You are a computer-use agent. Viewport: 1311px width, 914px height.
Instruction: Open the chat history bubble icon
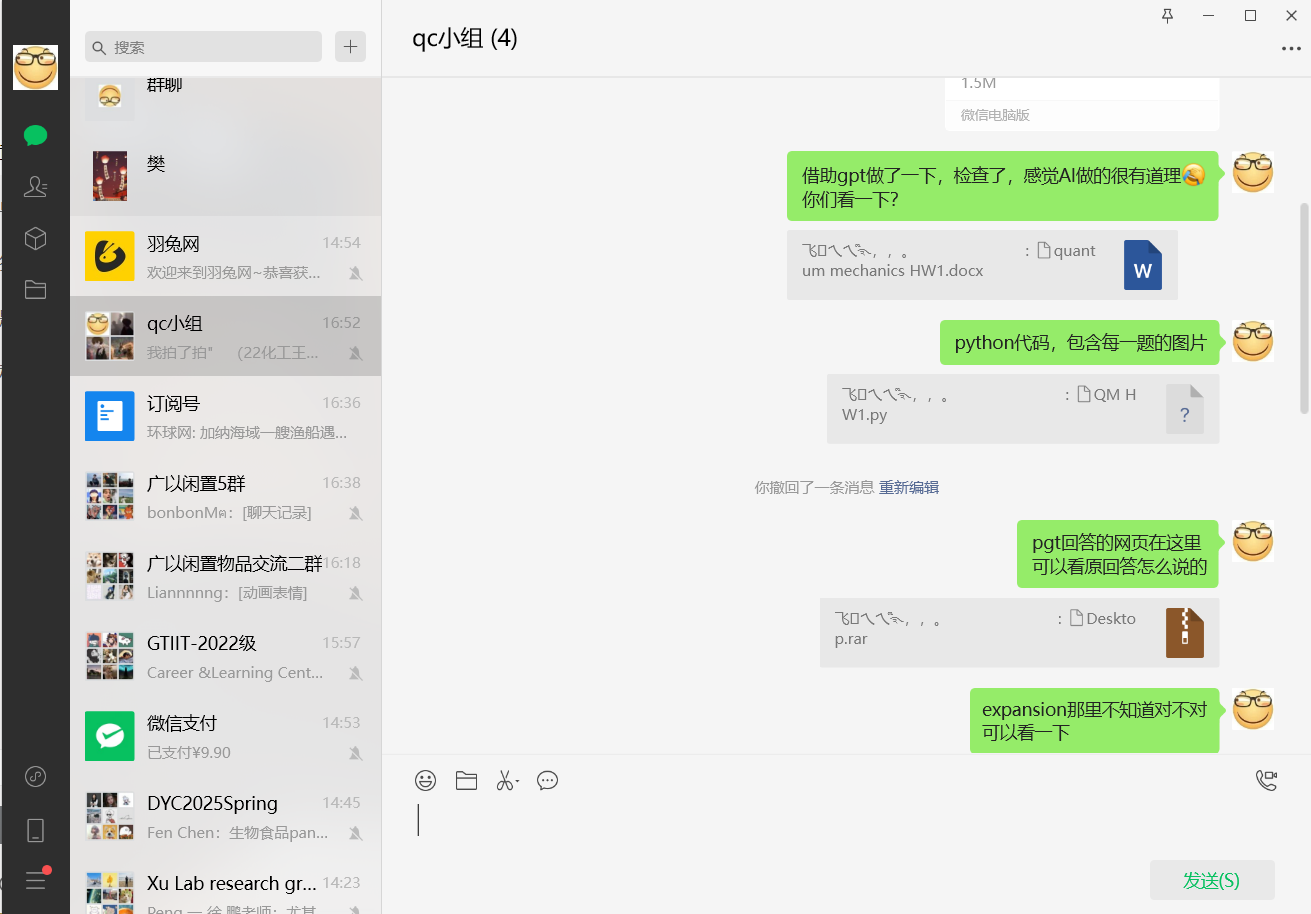547,781
